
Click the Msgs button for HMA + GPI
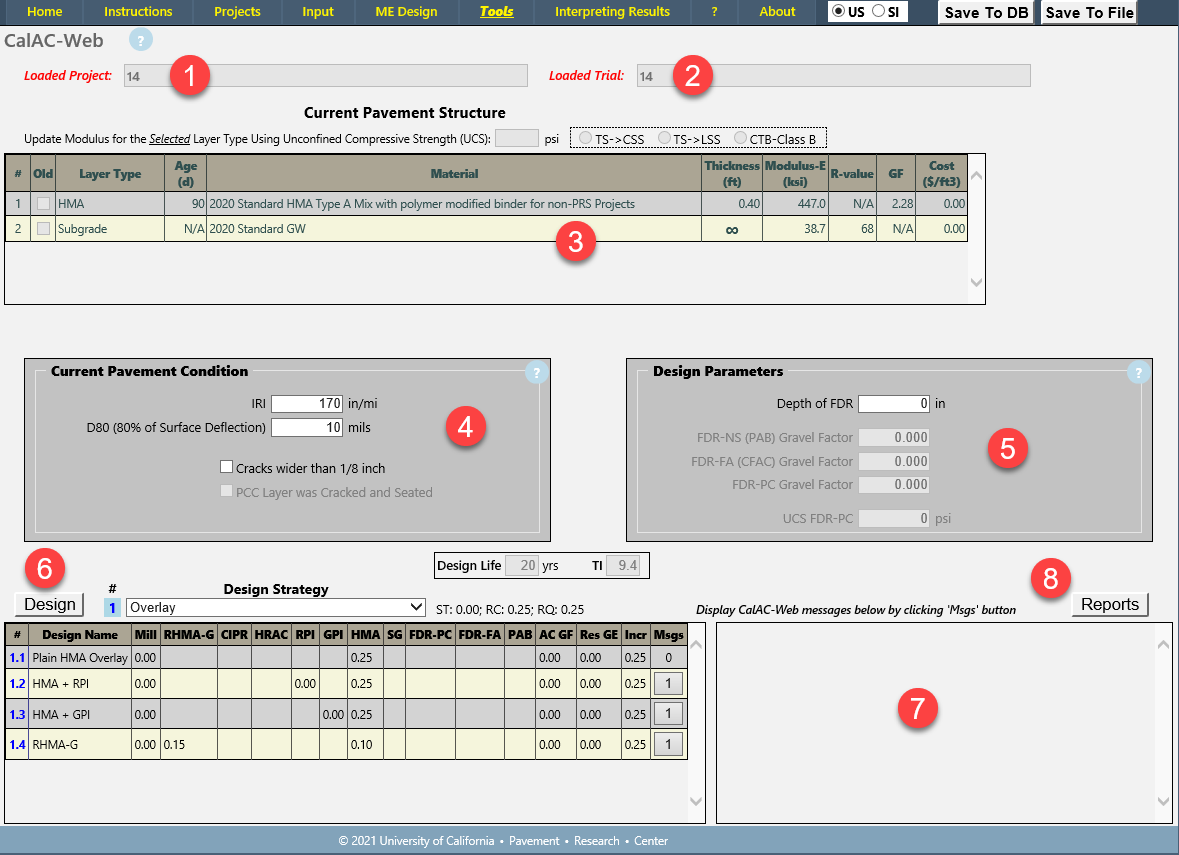point(668,714)
